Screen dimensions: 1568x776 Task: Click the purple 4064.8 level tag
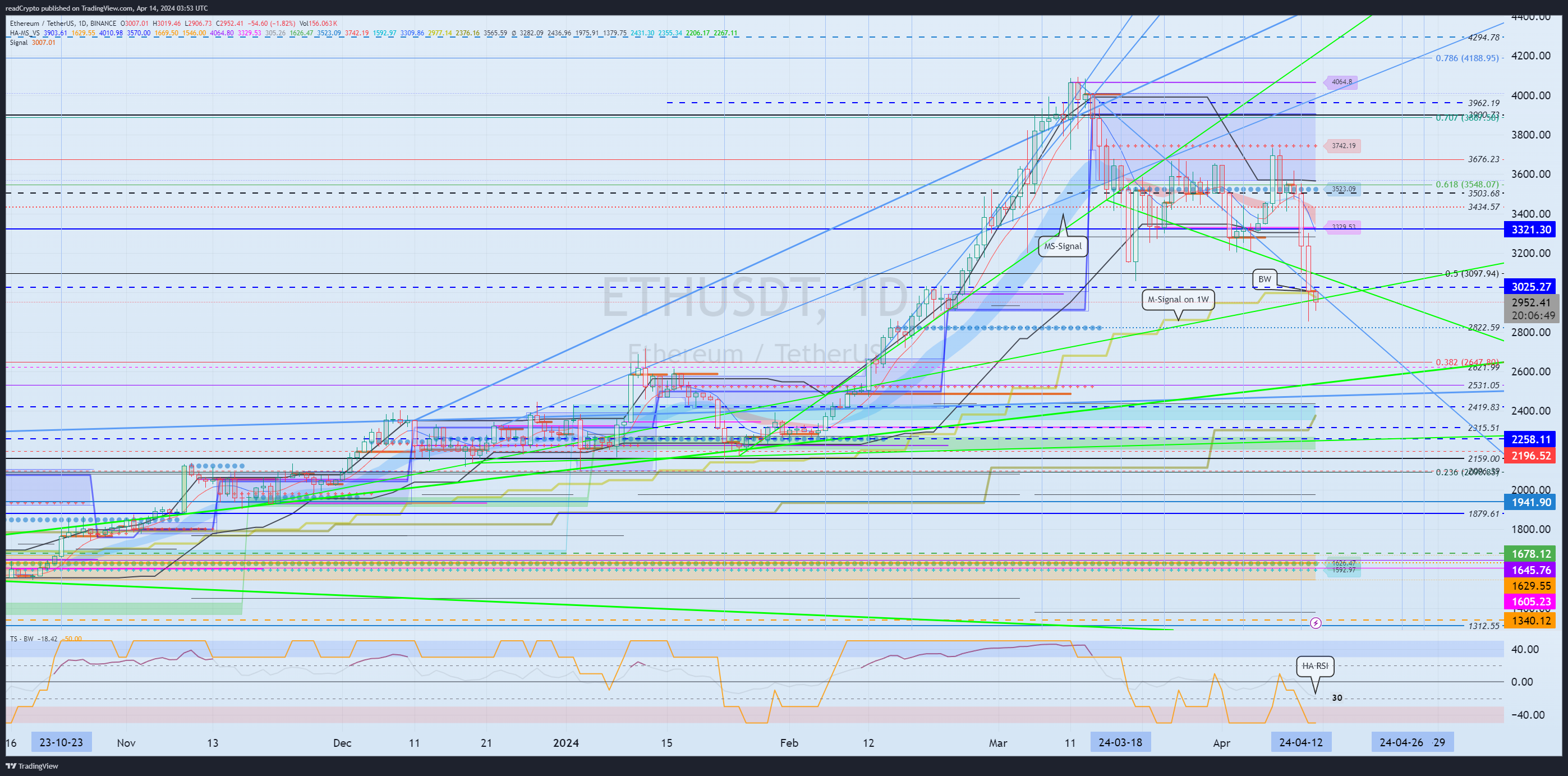point(1341,82)
